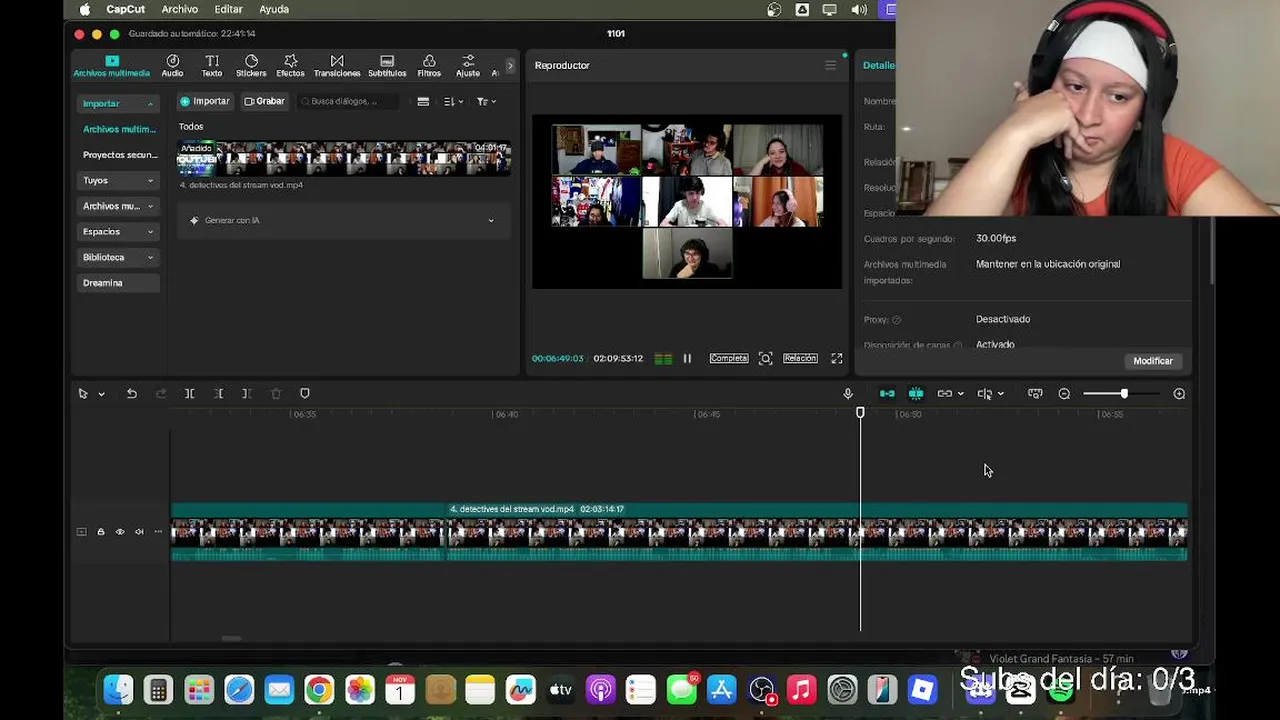This screenshot has height=720, width=1280.
Task: Pause the preview playback
Action: (x=687, y=358)
